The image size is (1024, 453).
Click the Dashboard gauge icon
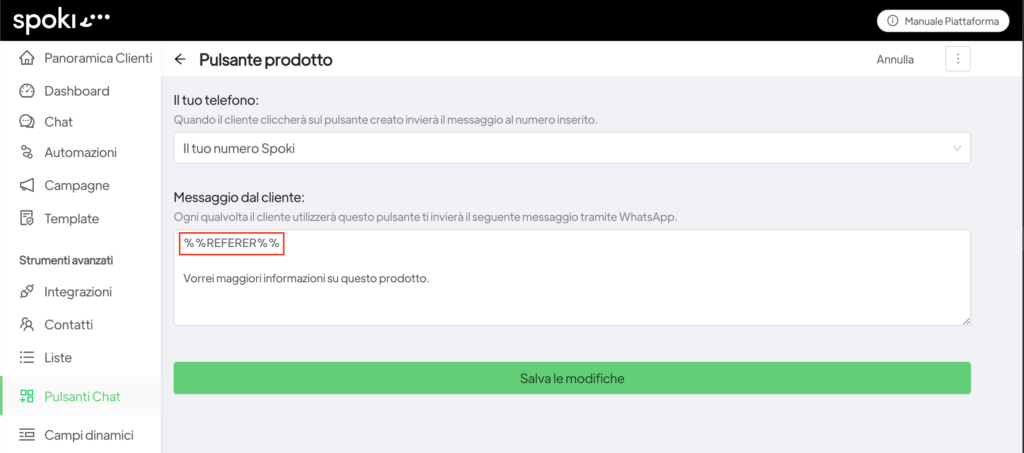(x=27, y=91)
